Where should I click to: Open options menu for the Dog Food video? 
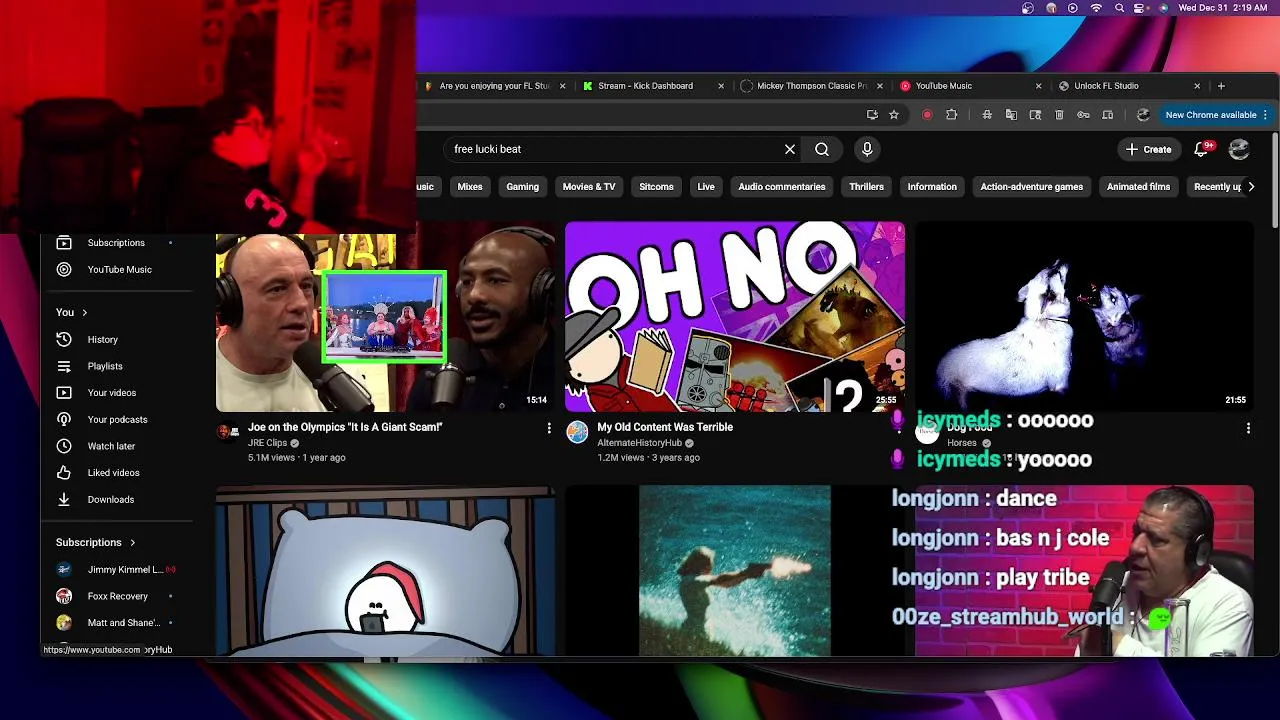click(1248, 428)
